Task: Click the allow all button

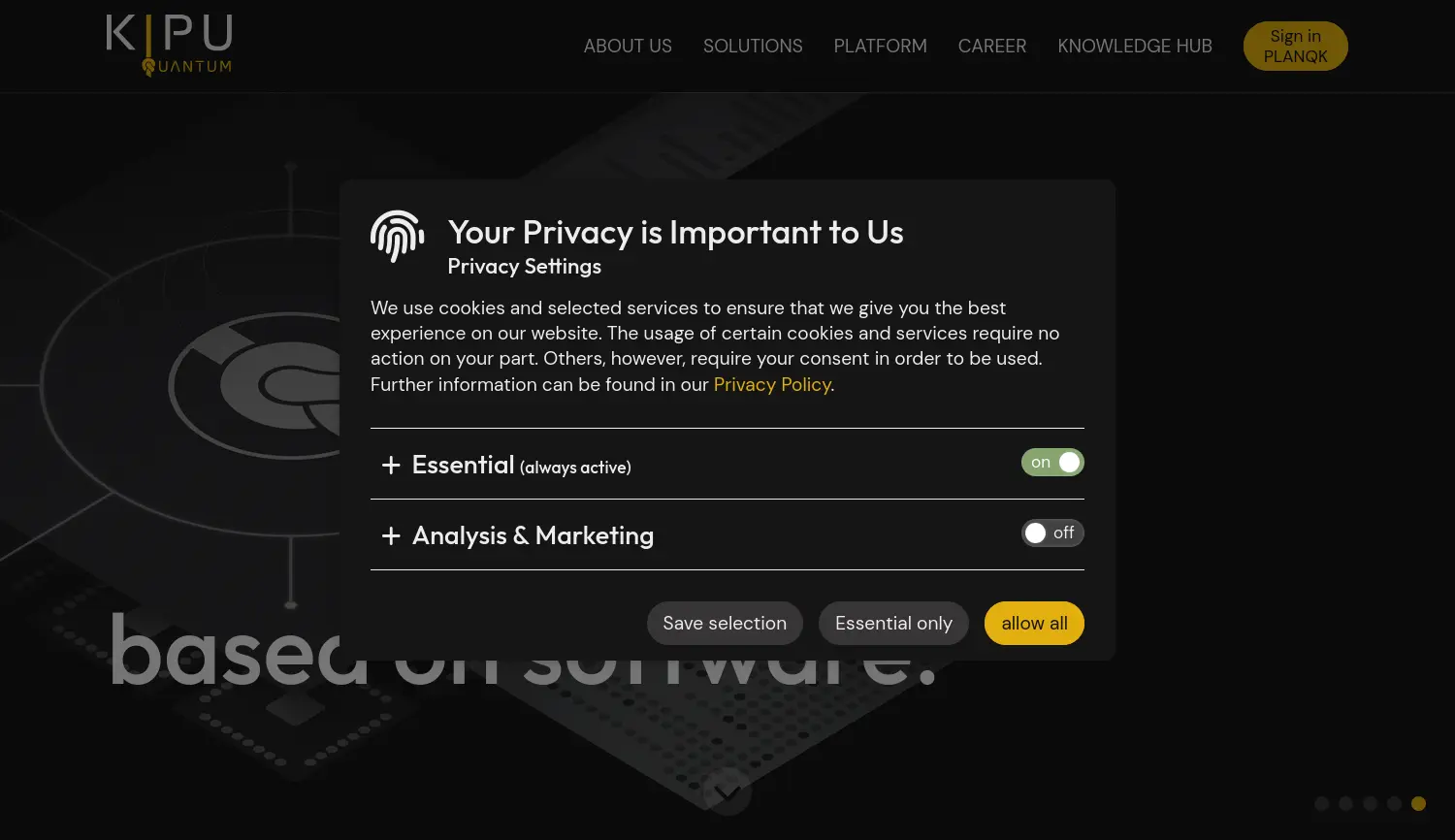Action: 1034,624
